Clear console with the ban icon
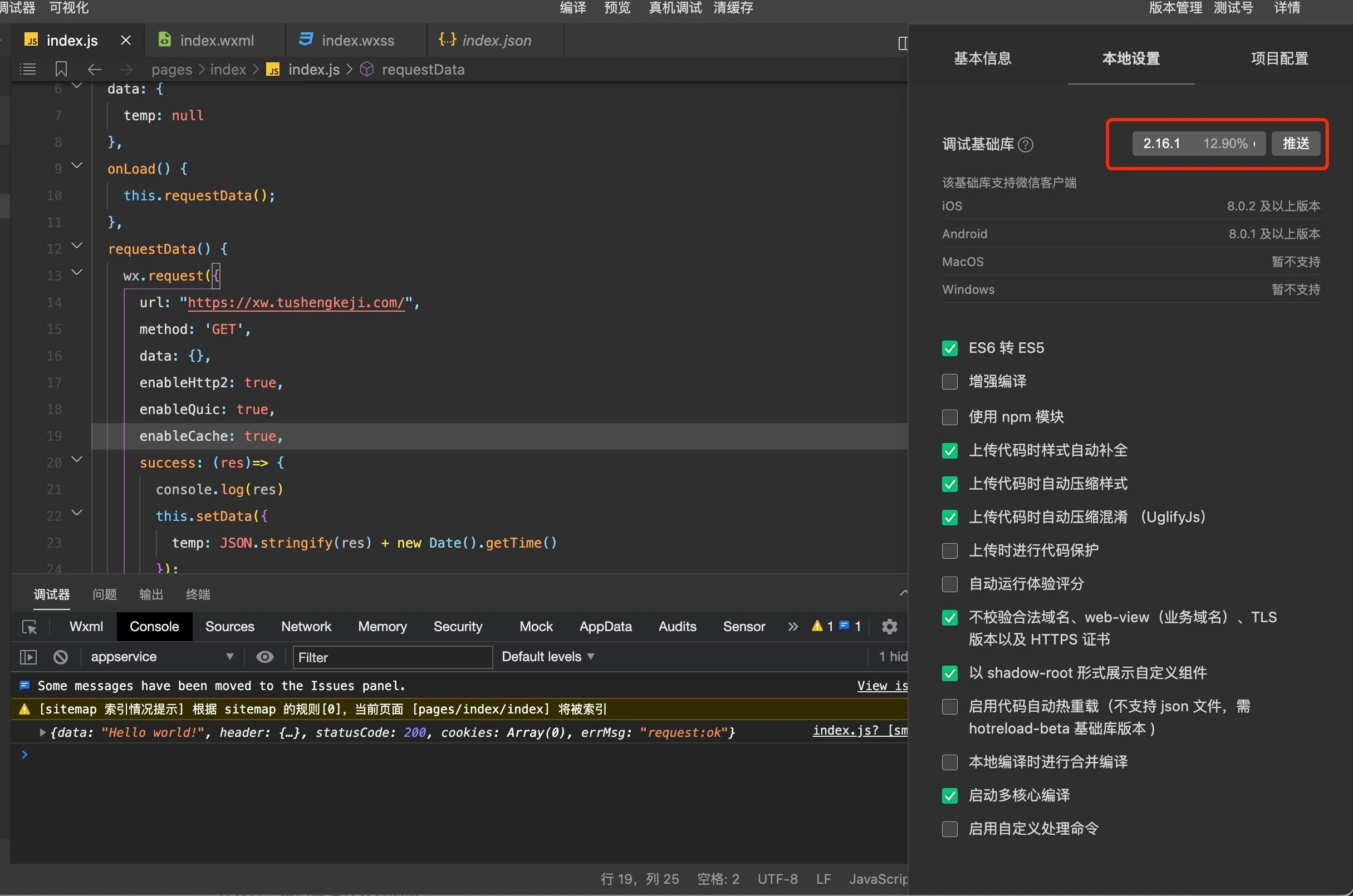This screenshot has height=896, width=1353. click(x=61, y=657)
